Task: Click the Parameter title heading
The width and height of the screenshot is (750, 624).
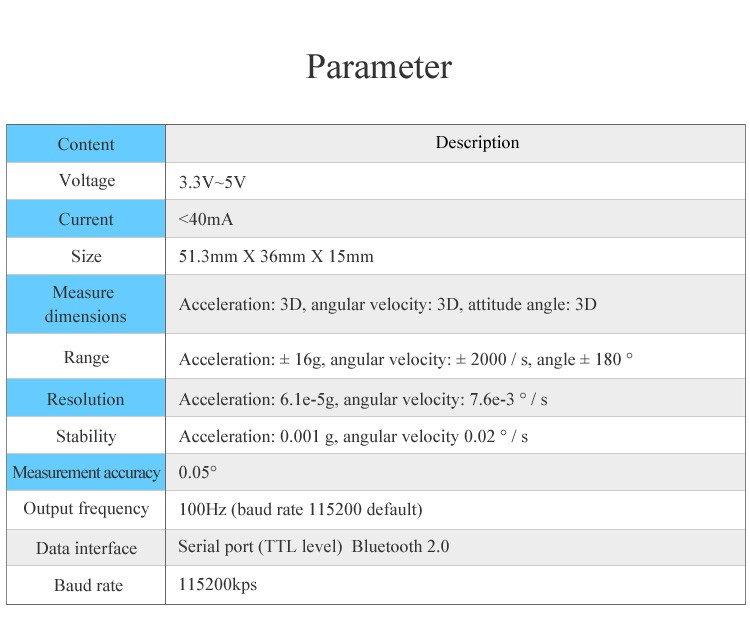Action: (378, 67)
